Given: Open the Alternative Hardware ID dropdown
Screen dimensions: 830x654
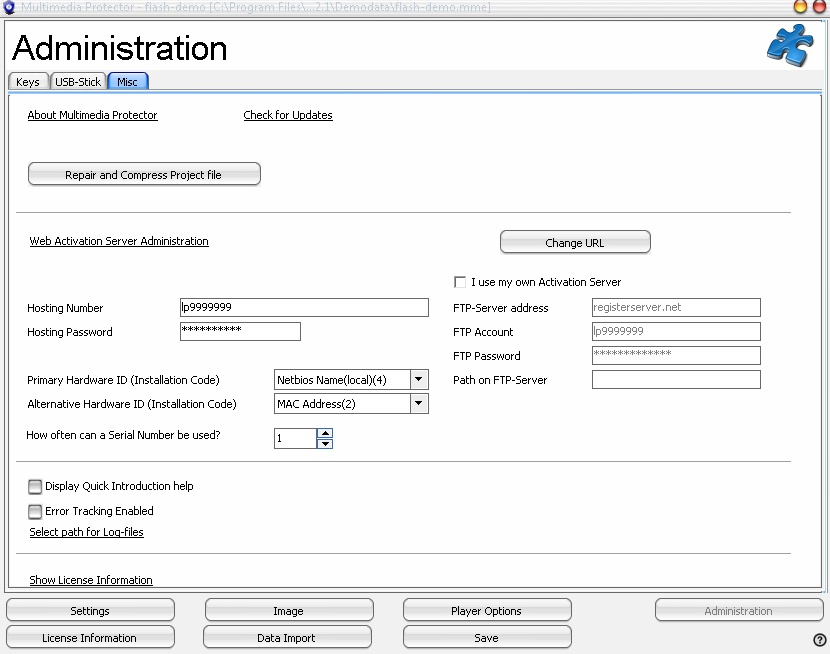Looking at the screenshot, I should [x=419, y=404].
